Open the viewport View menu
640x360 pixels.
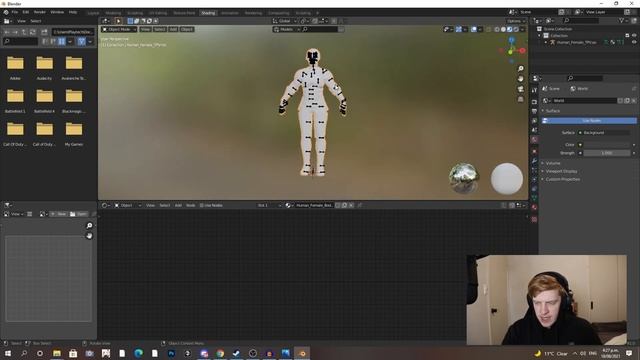145,29
